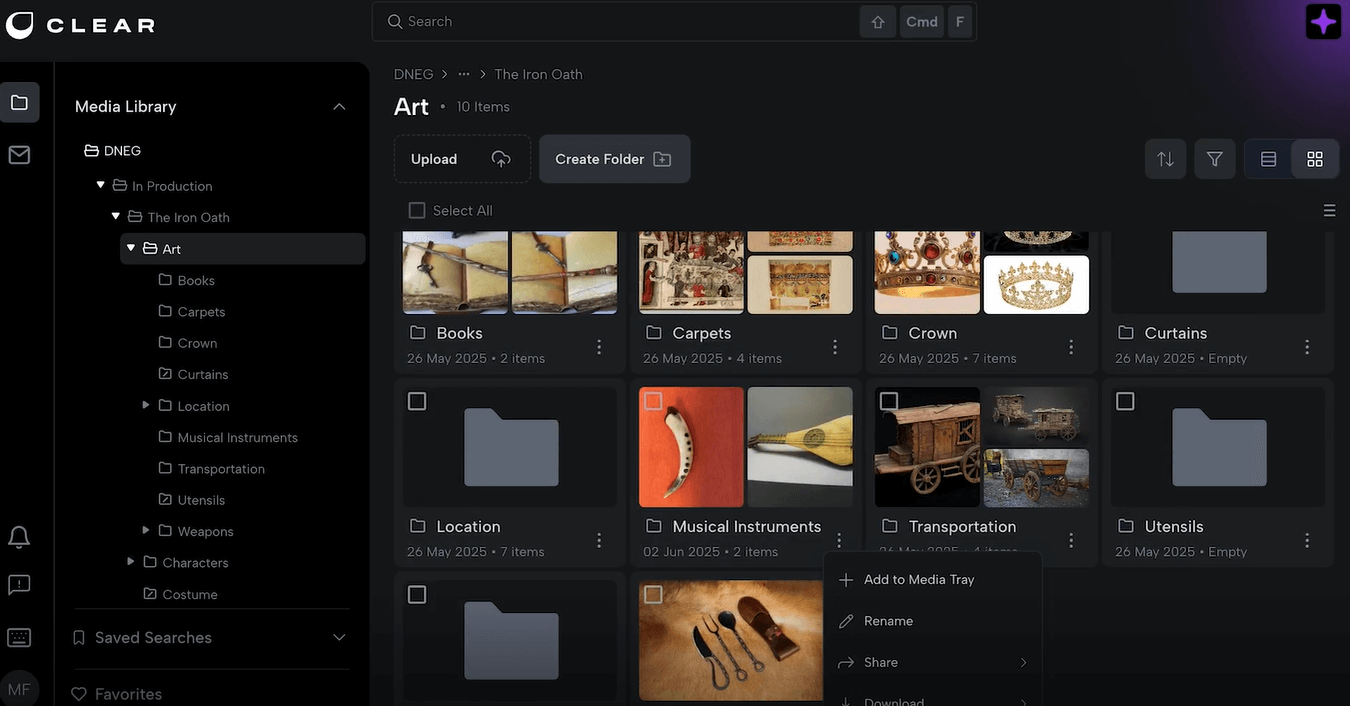Open the filter funnel icon

[1215, 159]
